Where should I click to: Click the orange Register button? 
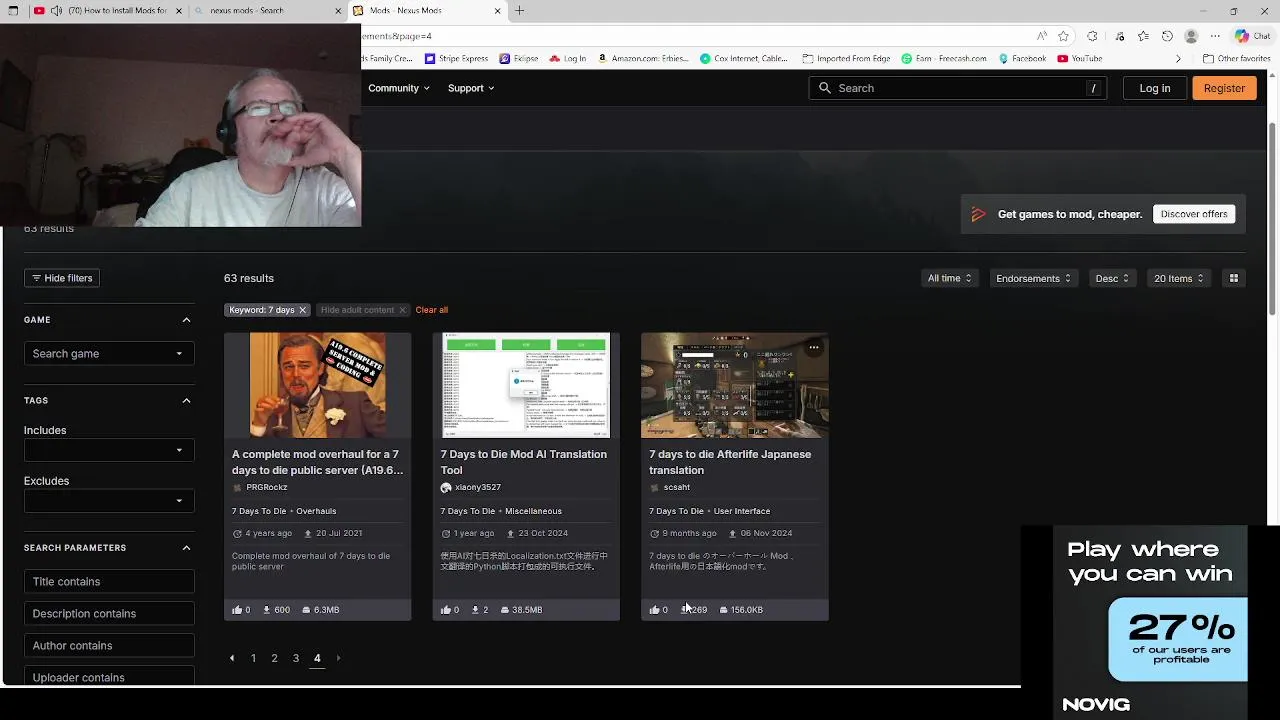[1224, 88]
